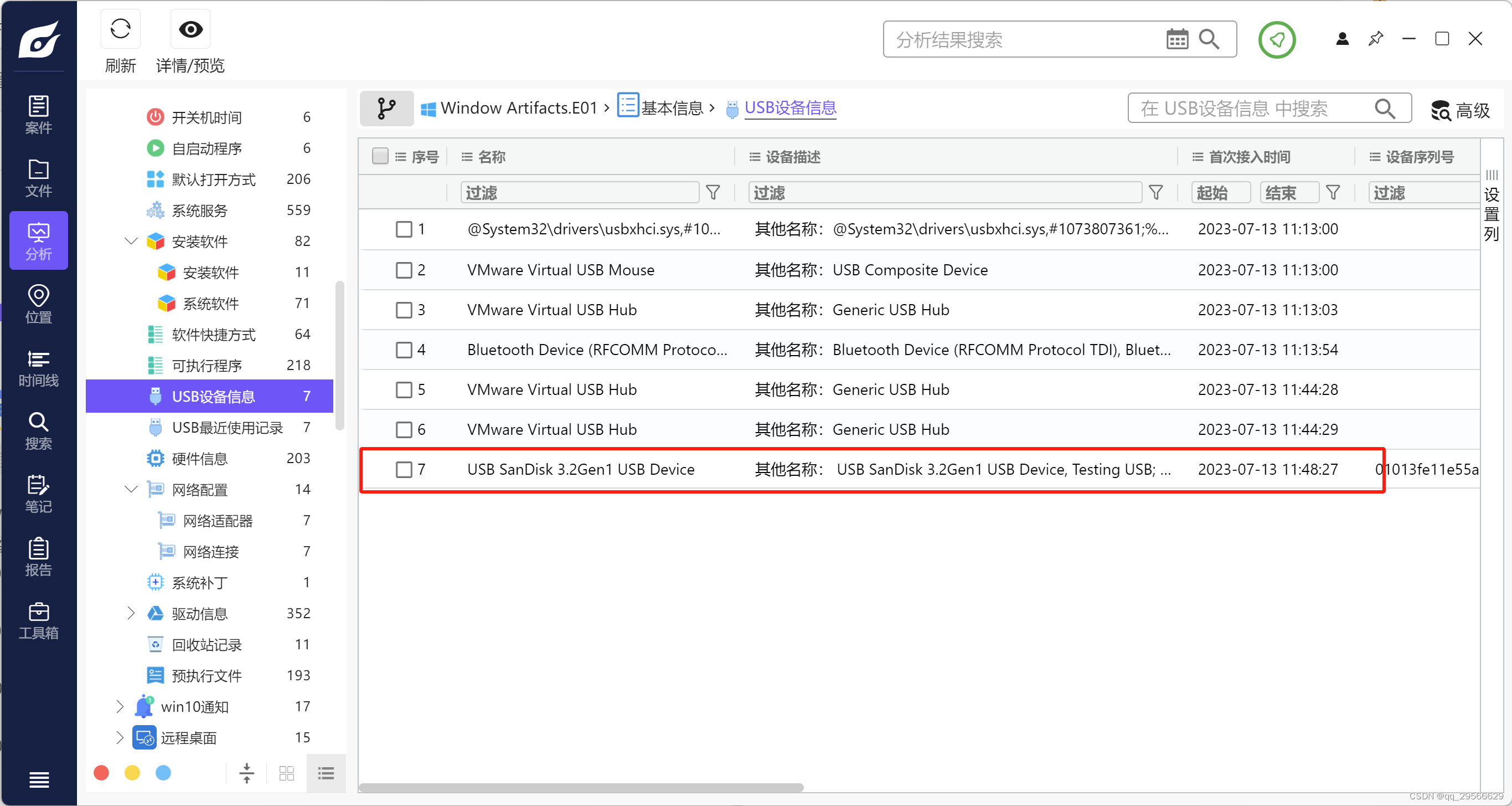Screen dimensions: 1512x806
Task: Select the 分析 sidebar section
Action: [x=39, y=241]
